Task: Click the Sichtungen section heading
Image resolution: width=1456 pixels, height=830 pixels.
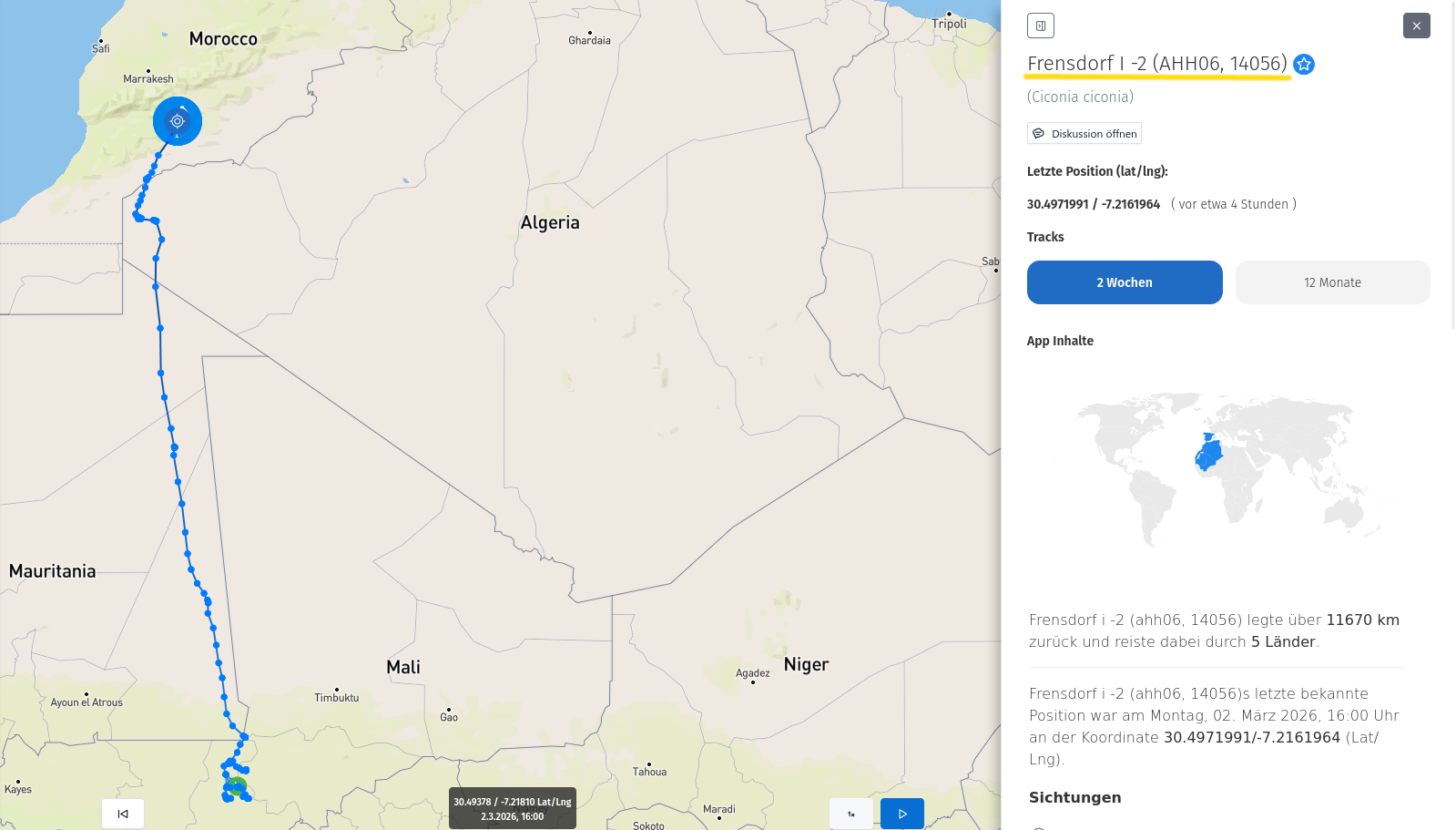Action: tap(1074, 797)
